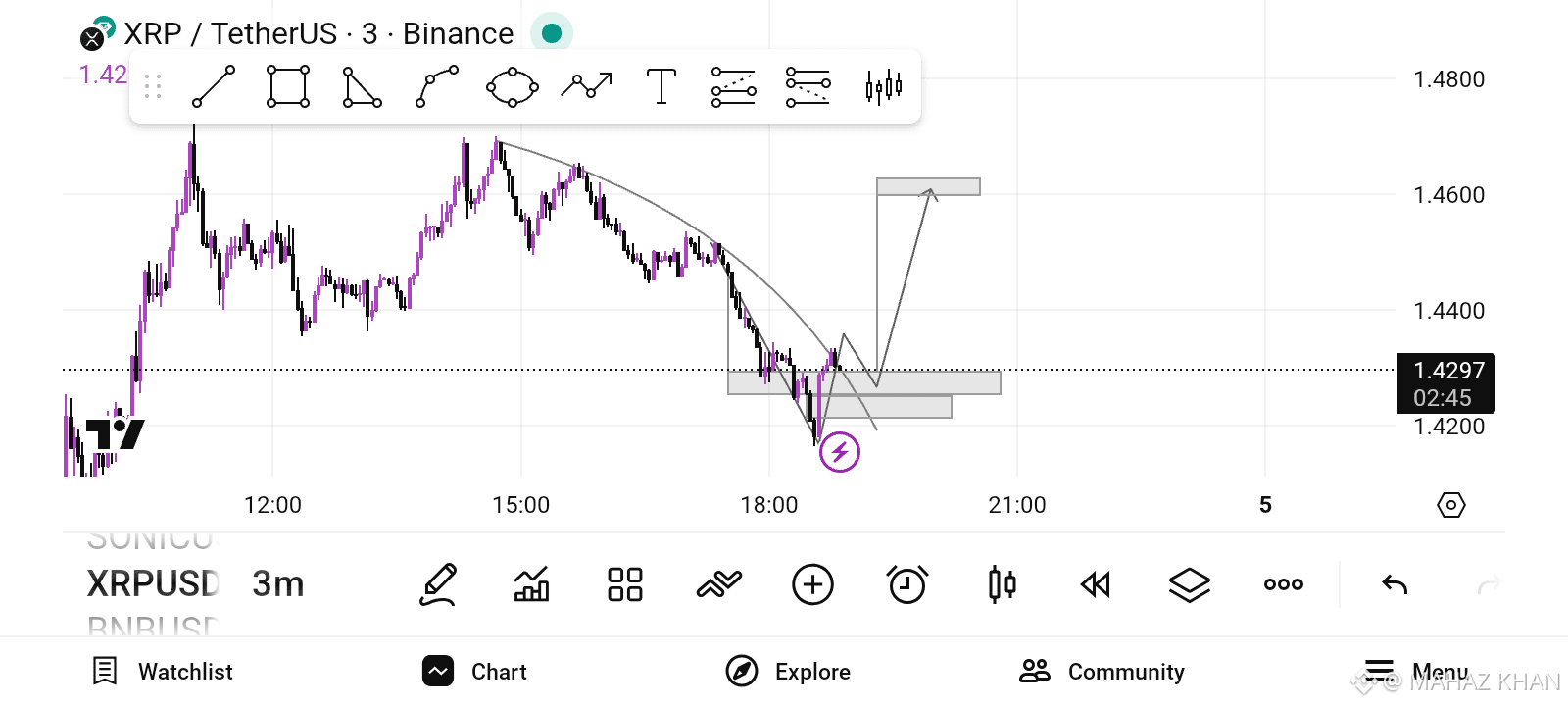Open chart settings hexagon icon

[x=1450, y=505]
